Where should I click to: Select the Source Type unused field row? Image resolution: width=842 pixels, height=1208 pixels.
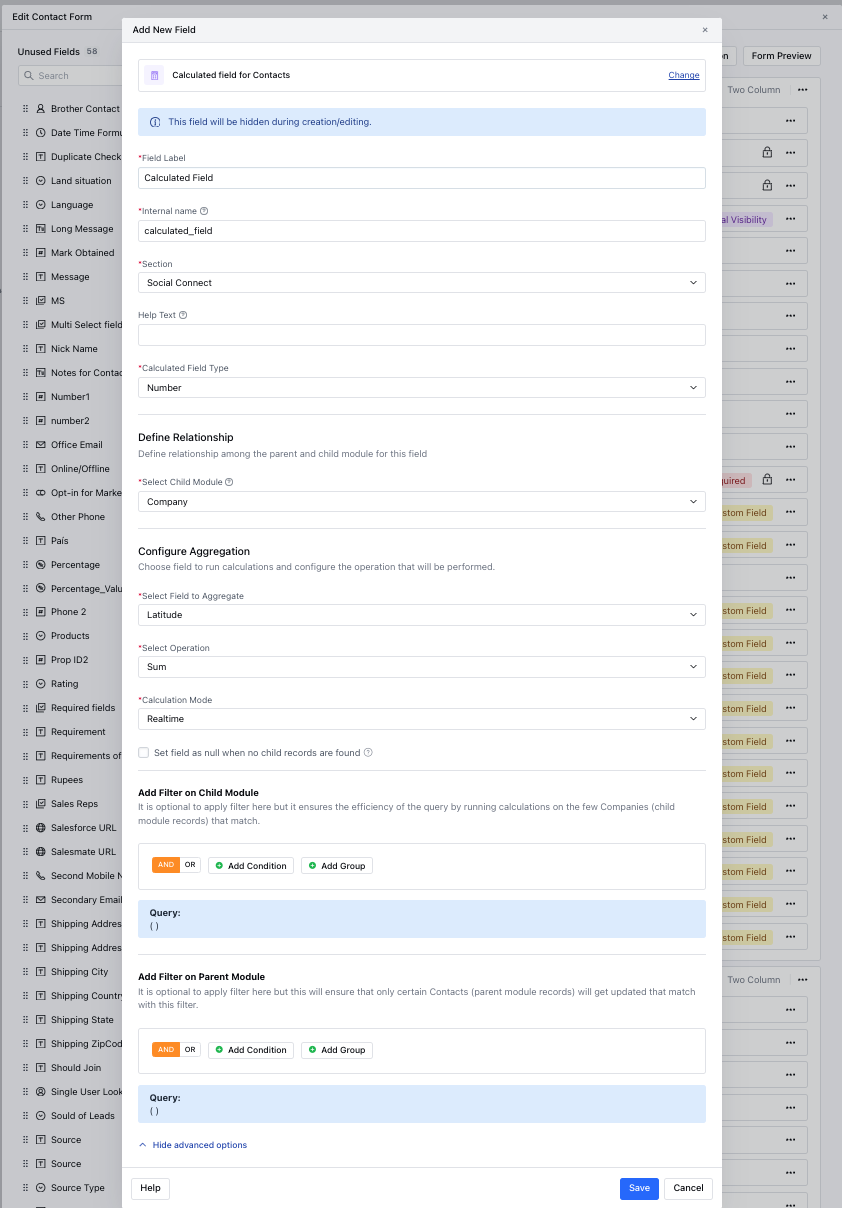coord(70,1188)
